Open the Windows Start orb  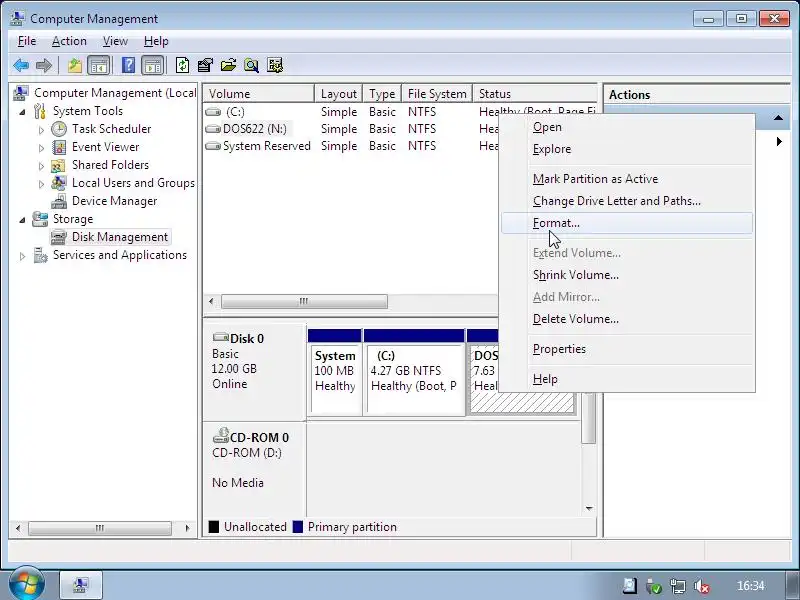tap(26, 584)
